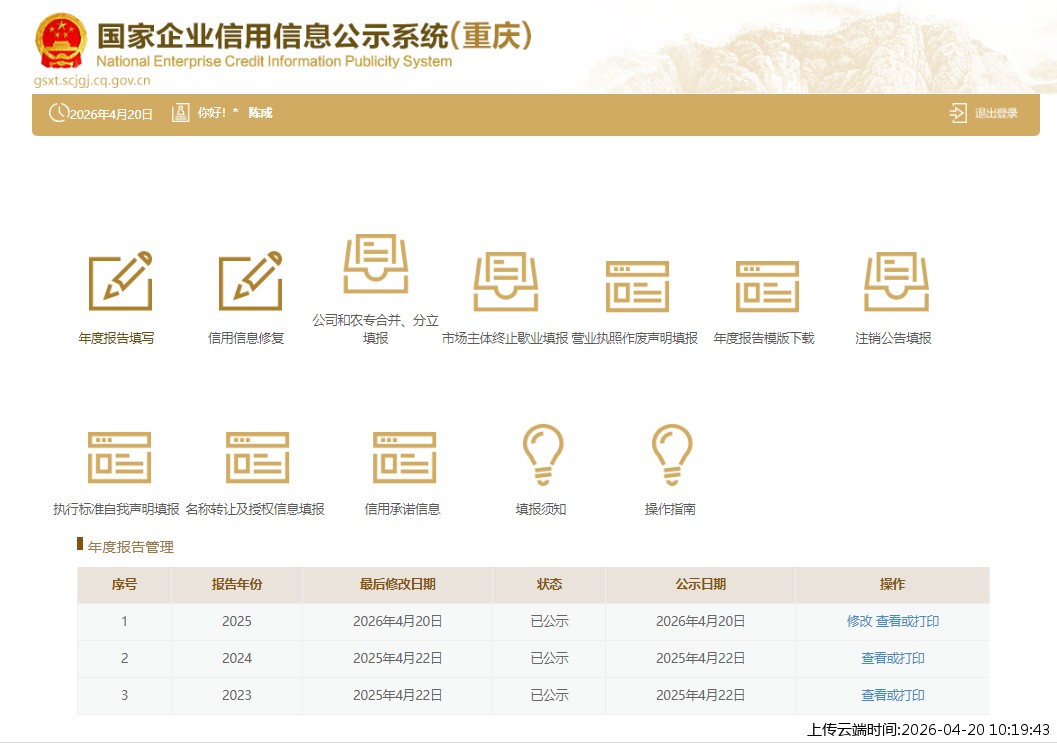The width and height of the screenshot is (1057, 743).
Task: Open 查看或打印 for the 2023 report
Action: [892, 695]
